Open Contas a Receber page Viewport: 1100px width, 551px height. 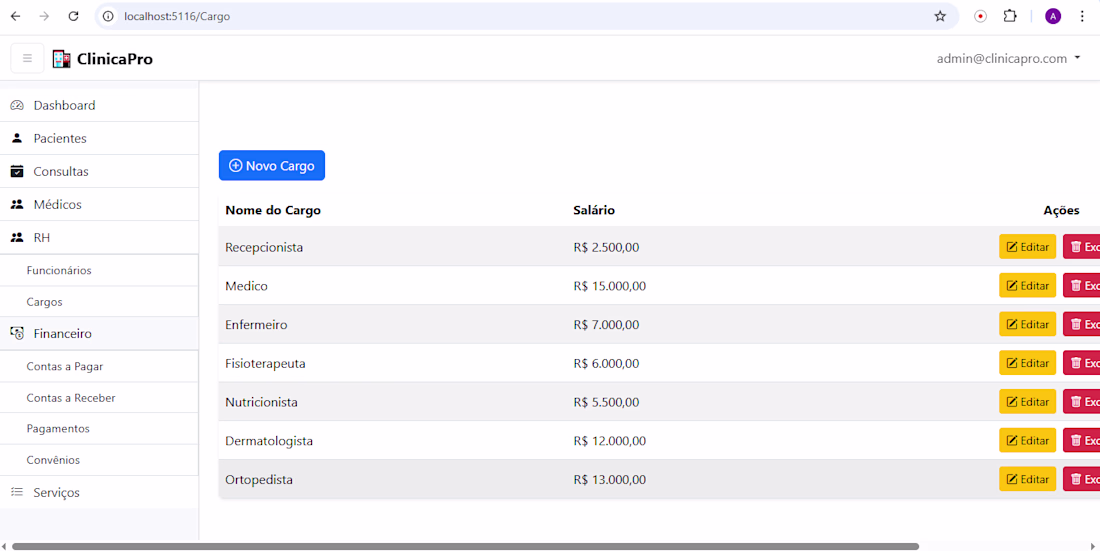tap(99, 398)
